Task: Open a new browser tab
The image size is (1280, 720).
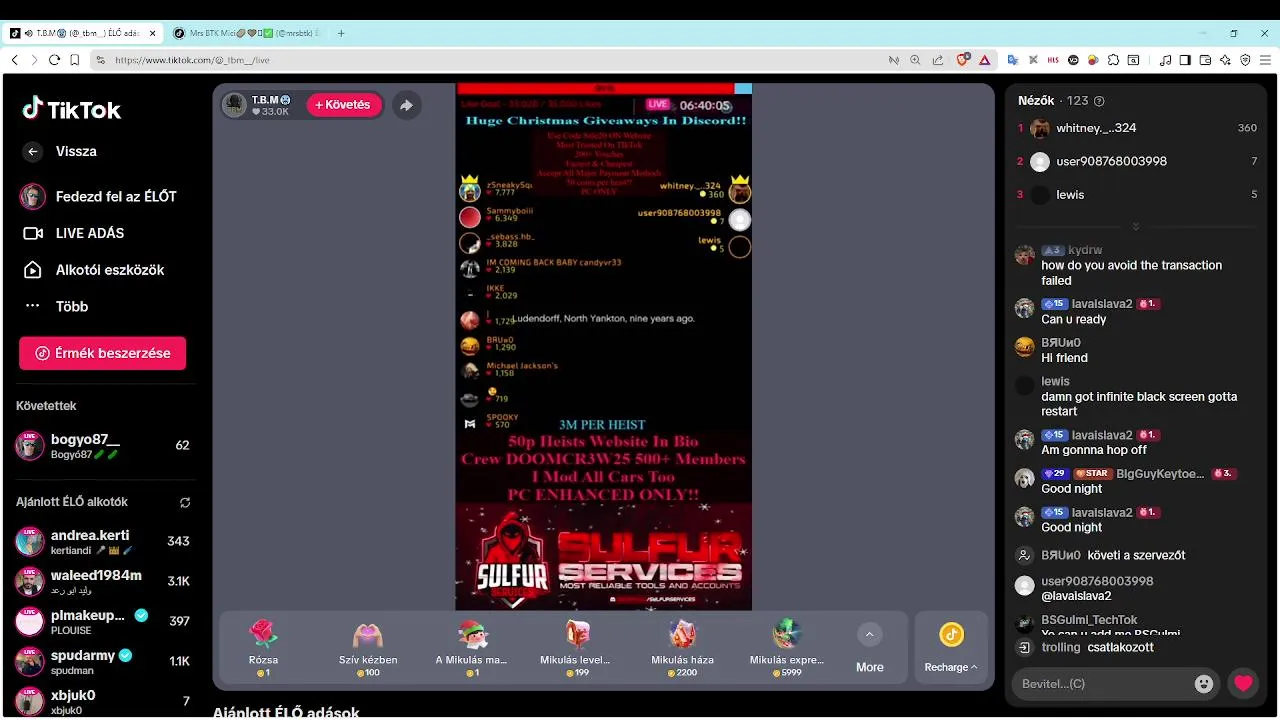Action: [x=341, y=33]
